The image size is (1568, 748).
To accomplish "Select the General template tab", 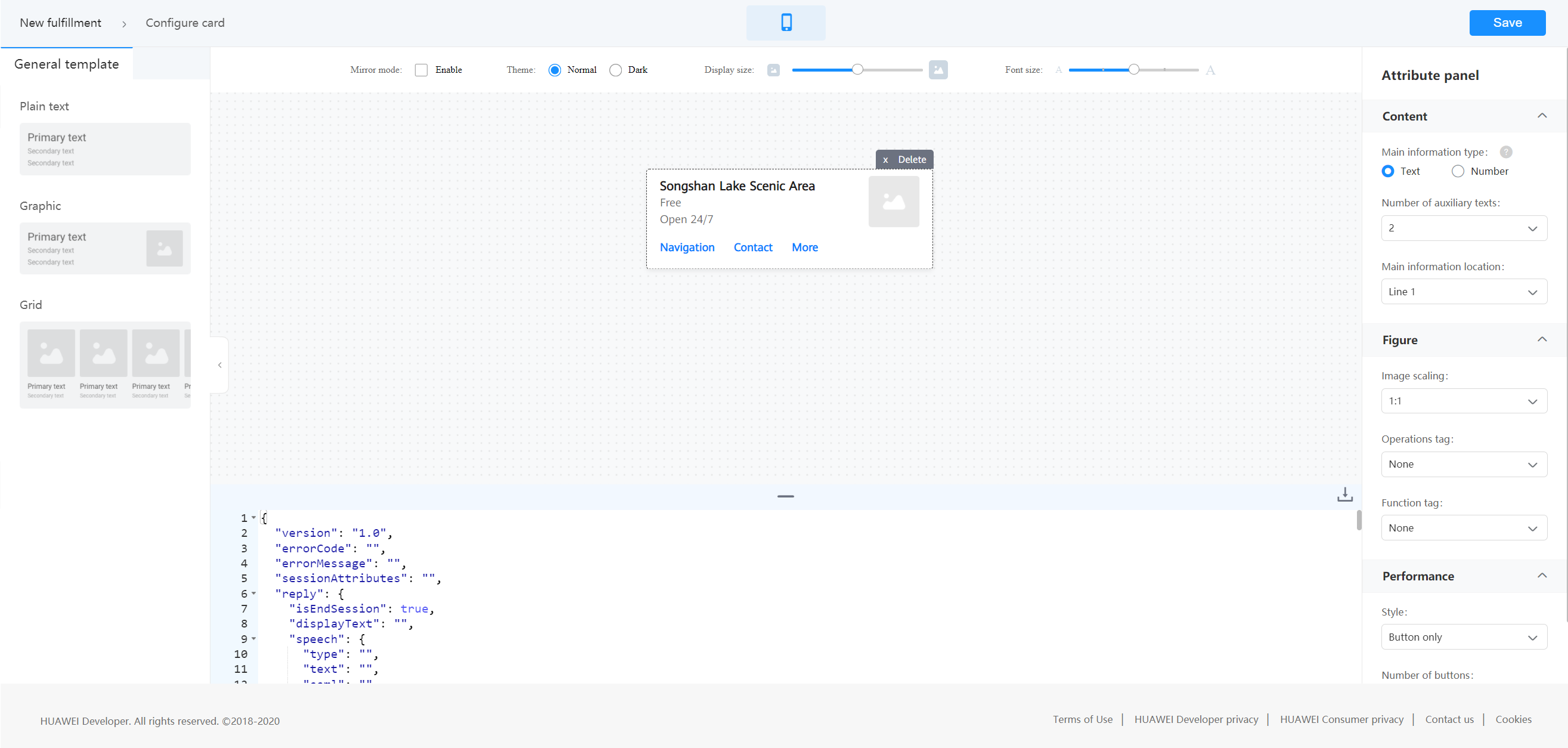I will tap(66, 64).
